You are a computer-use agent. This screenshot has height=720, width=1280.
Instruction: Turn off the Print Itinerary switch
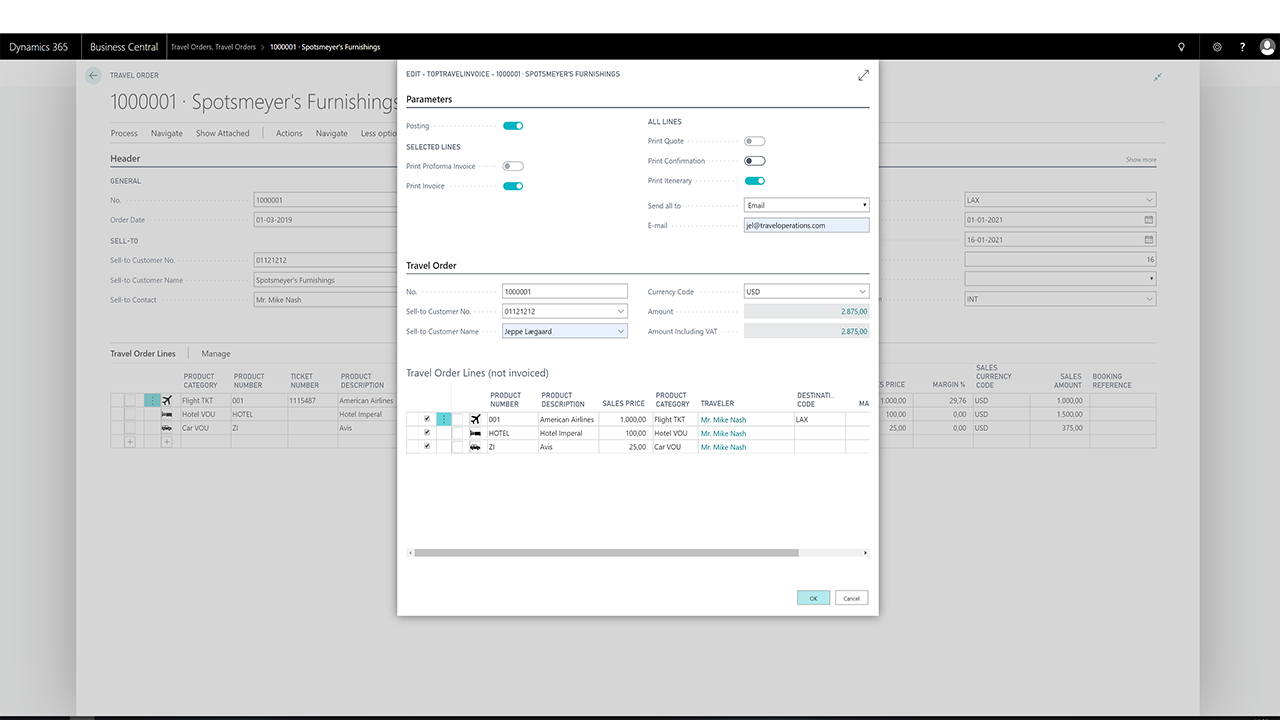pyautogui.click(x=755, y=181)
